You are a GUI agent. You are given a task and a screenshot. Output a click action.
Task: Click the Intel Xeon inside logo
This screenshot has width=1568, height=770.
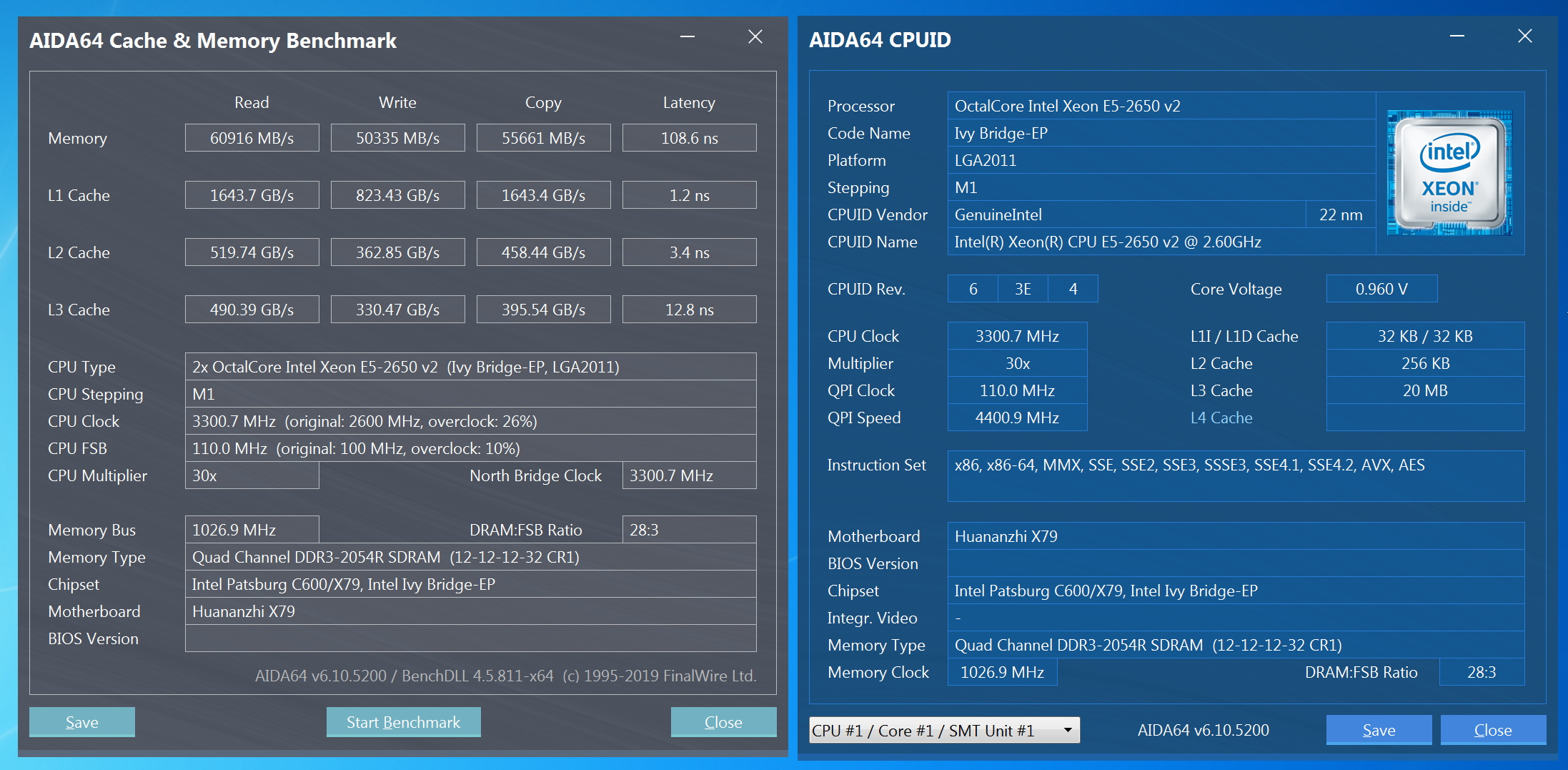click(x=1449, y=173)
